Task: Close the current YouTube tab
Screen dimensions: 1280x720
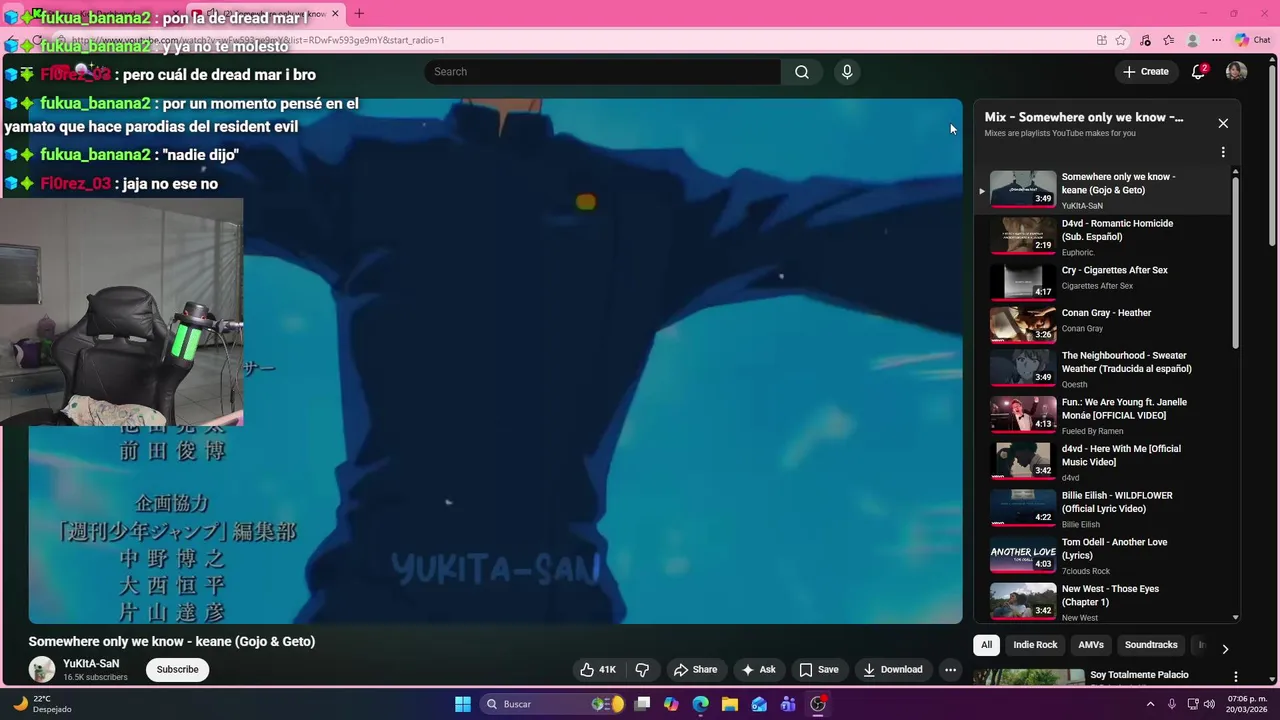Action: [x=335, y=13]
